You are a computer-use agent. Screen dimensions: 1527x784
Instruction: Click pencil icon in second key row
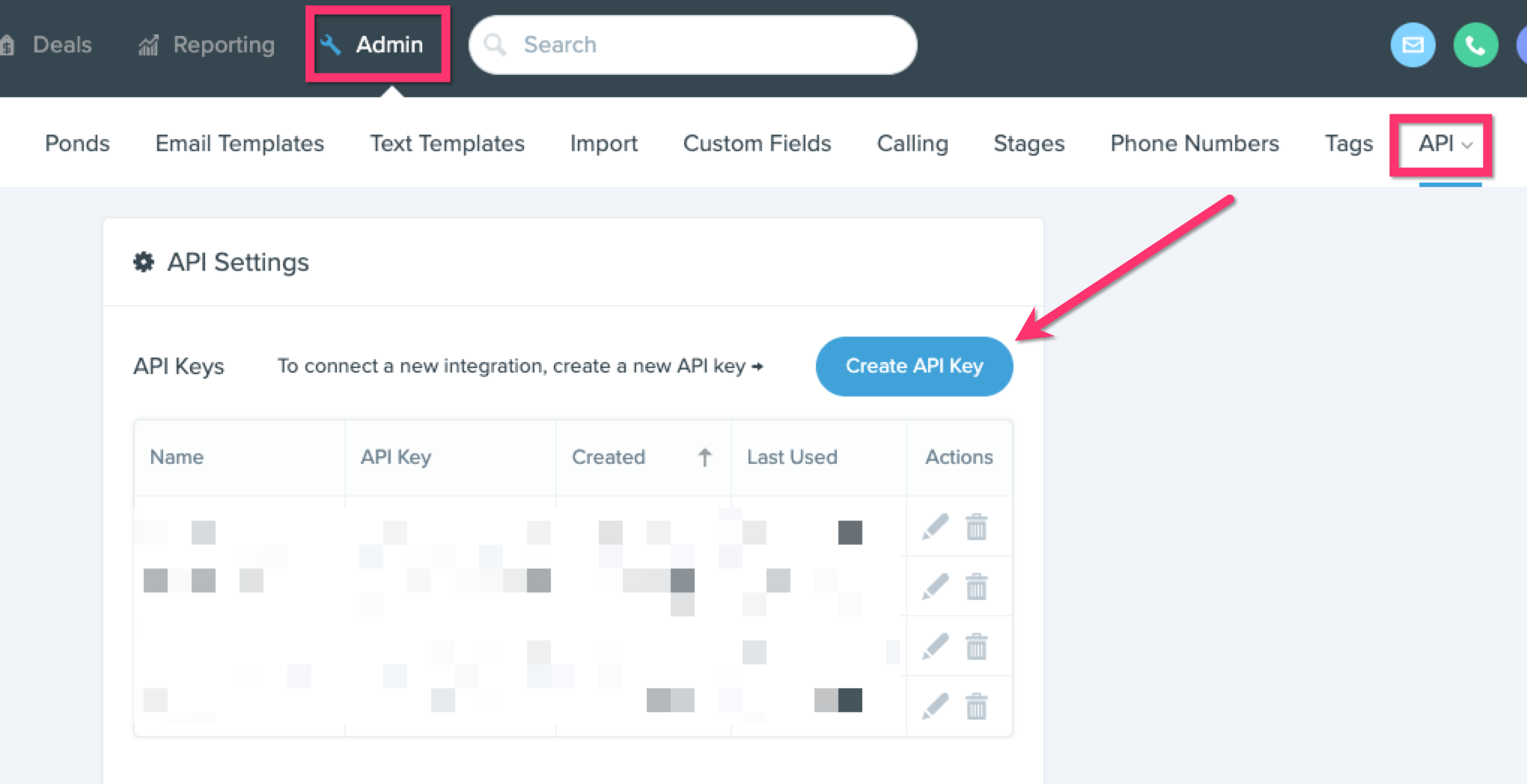point(936,587)
